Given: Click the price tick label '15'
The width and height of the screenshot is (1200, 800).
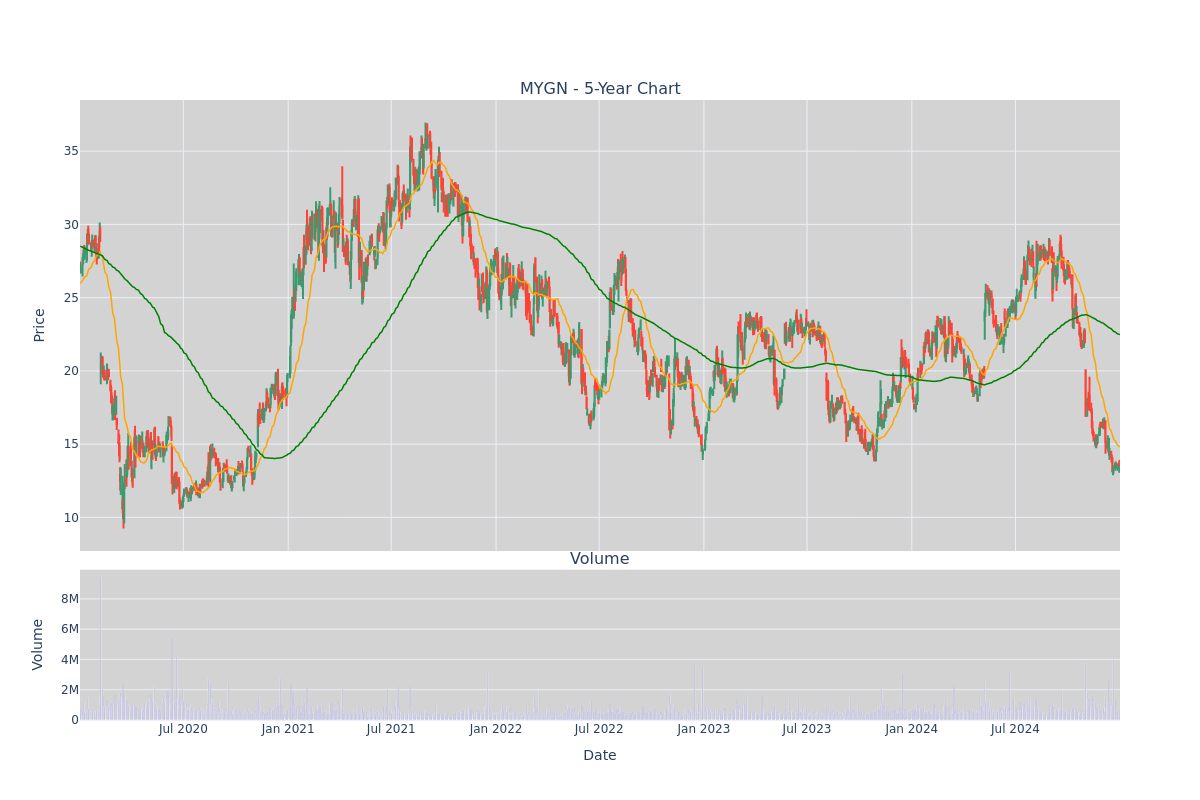Looking at the screenshot, I should [x=72, y=444].
